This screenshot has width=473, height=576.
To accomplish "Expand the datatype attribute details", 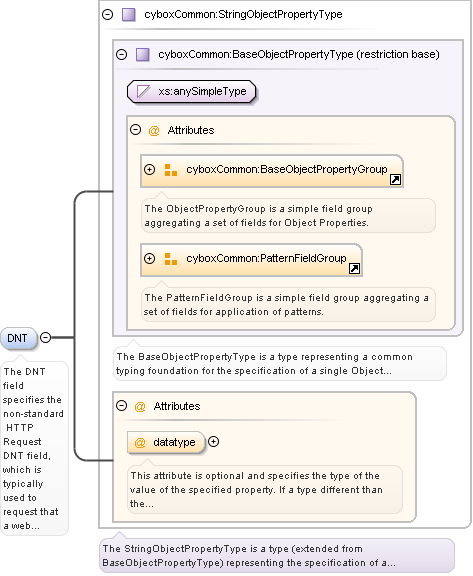I will click(x=213, y=442).
